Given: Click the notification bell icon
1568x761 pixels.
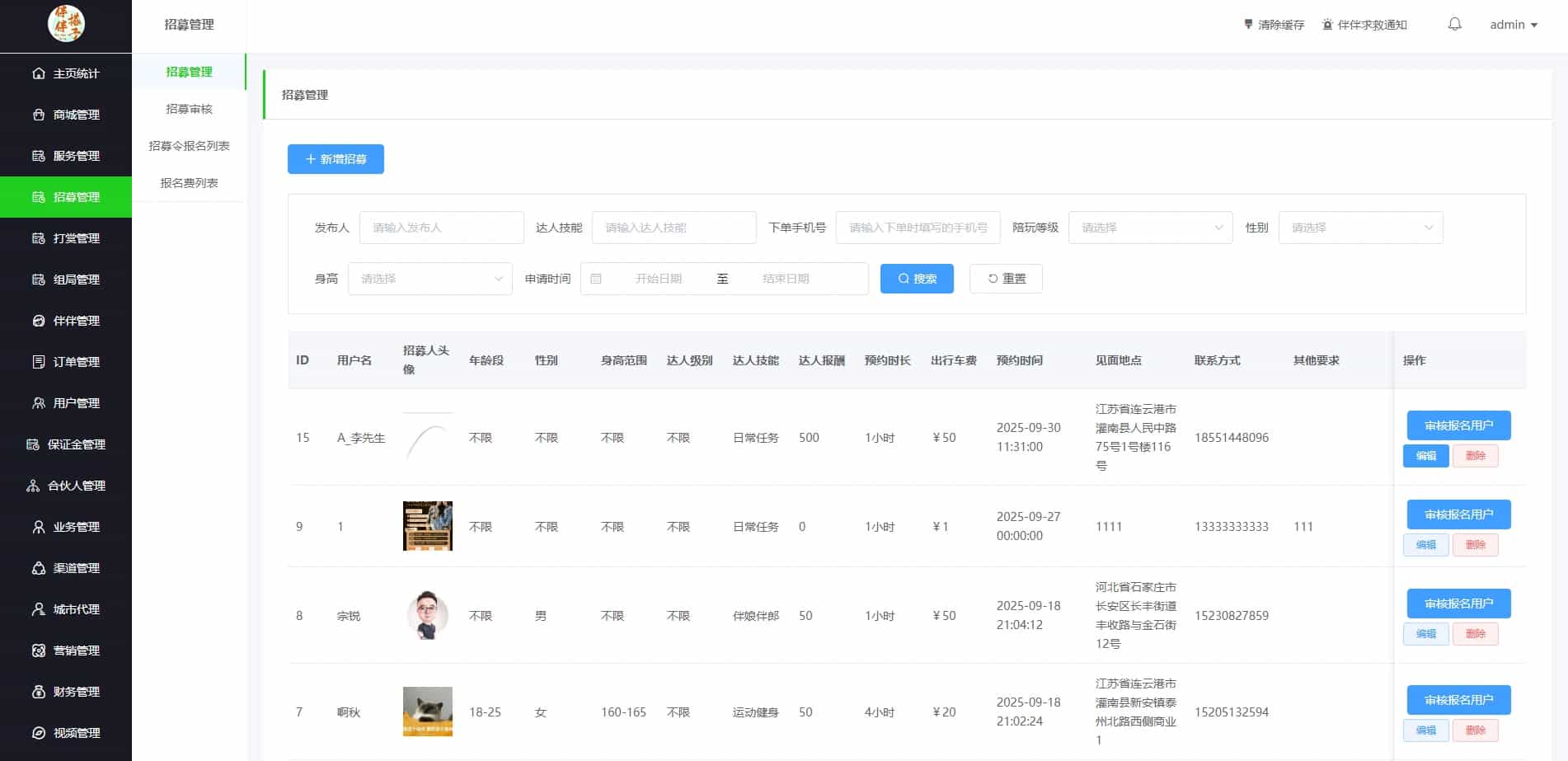Looking at the screenshot, I should [1453, 24].
